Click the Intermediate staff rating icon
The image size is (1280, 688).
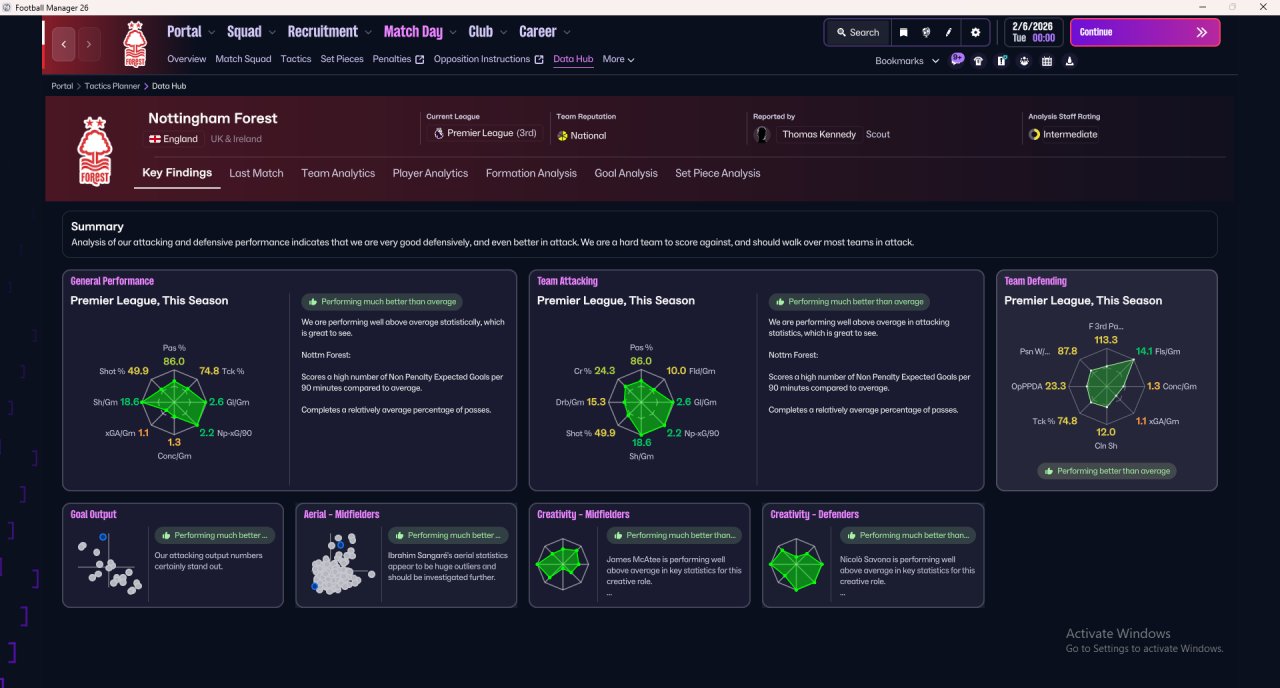(1034, 134)
